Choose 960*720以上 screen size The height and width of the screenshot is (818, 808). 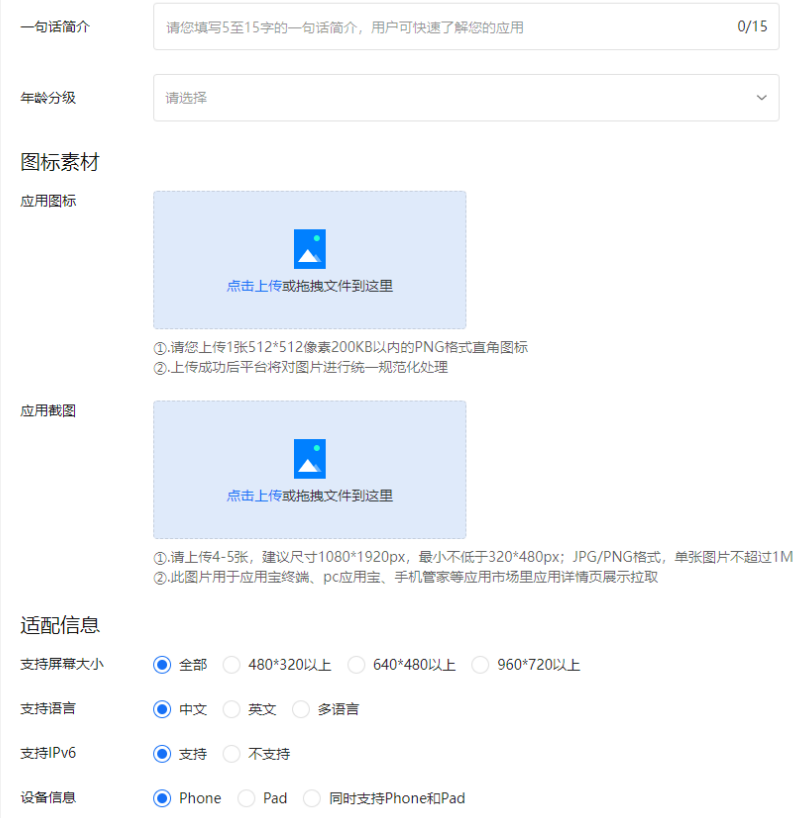coord(480,665)
